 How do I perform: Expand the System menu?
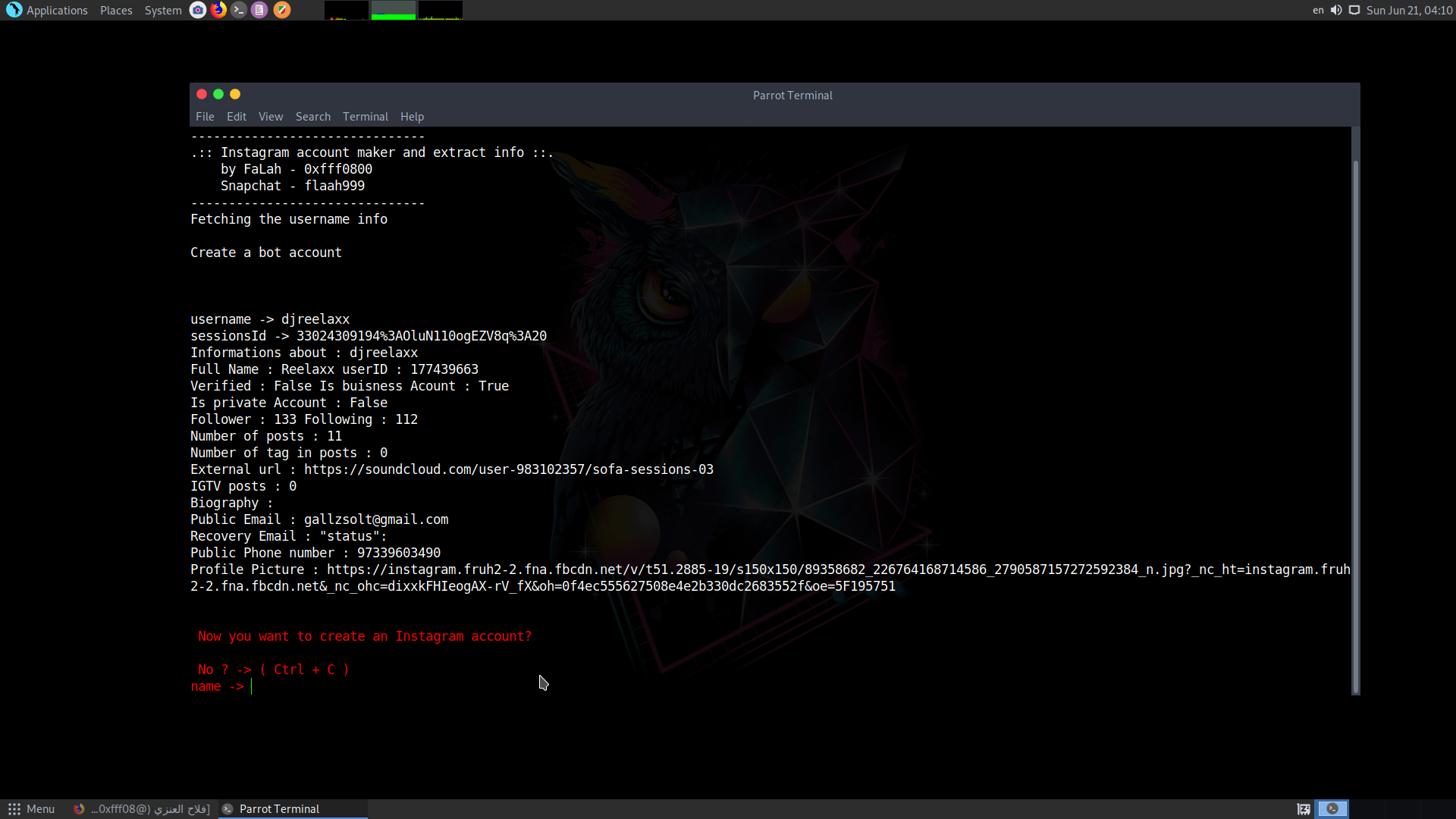coord(163,11)
